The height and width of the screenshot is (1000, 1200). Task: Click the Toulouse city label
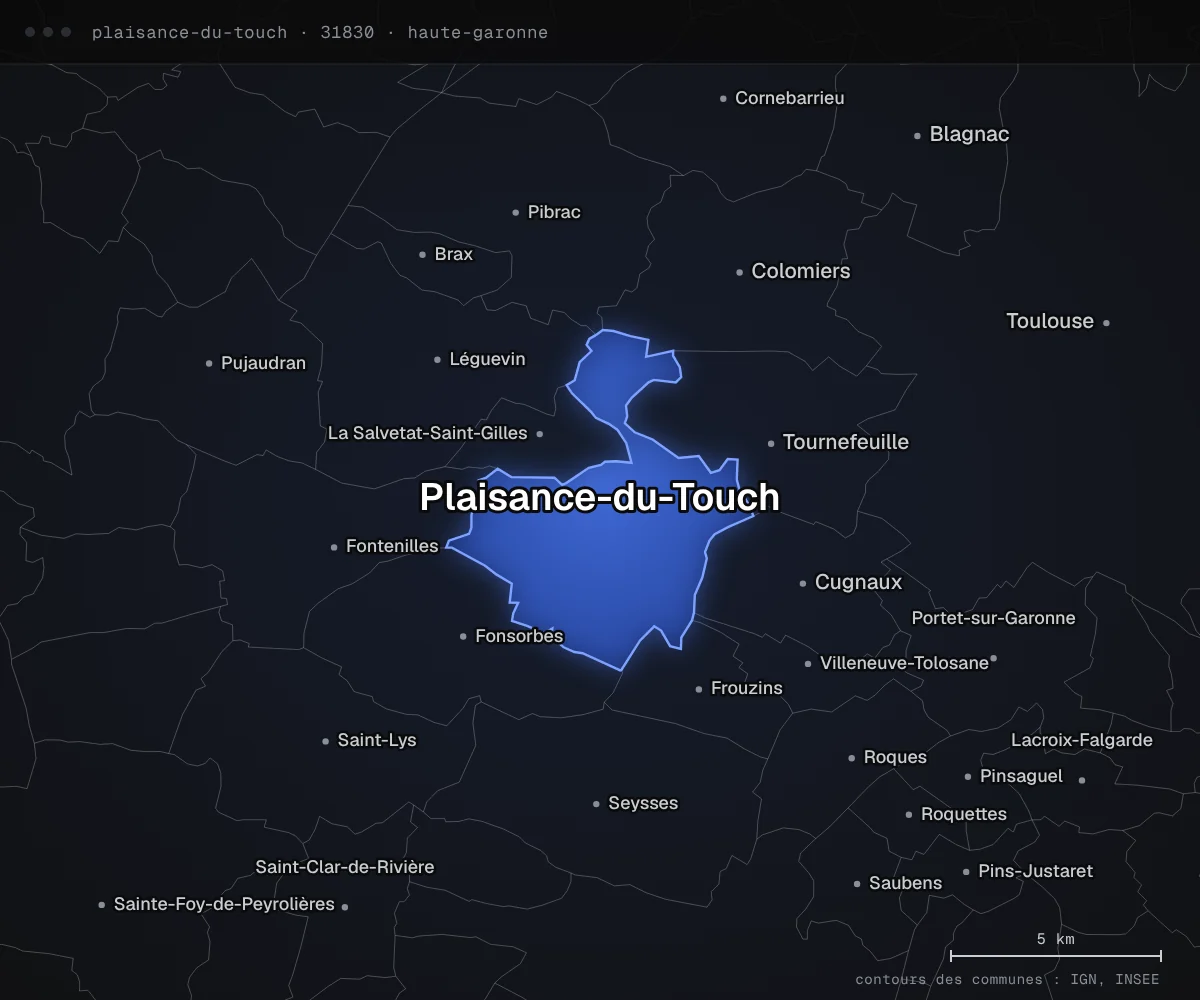pos(1050,321)
